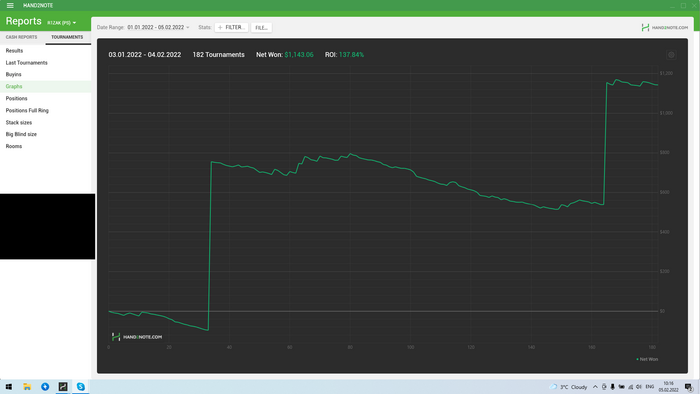Open the 3°C Cloudy weather widget
The height and width of the screenshot is (394, 700).
tap(568, 387)
